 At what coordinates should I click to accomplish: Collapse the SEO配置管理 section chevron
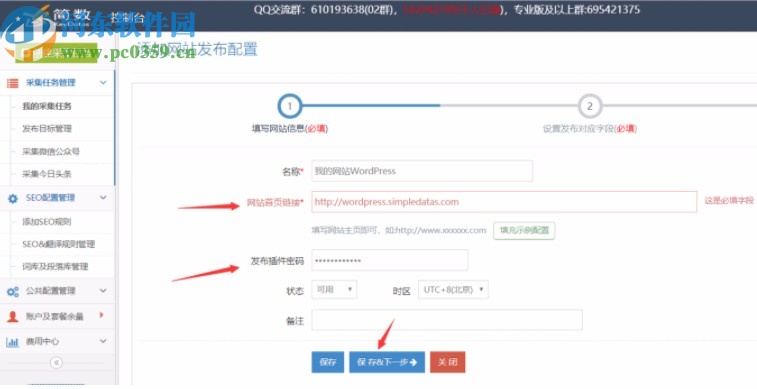point(103,197)
